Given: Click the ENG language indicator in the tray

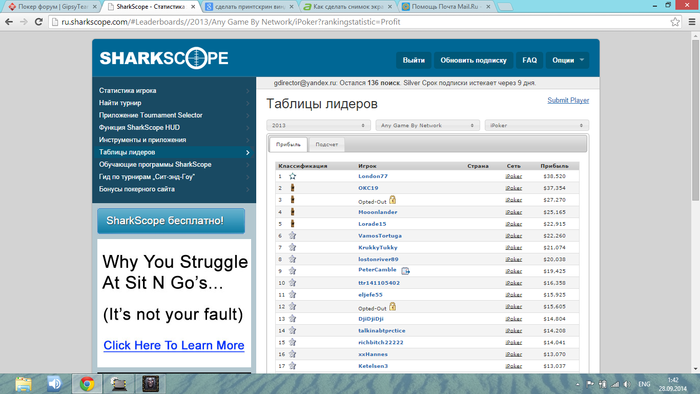Looking at the screenshot, I should pos(644,384).
